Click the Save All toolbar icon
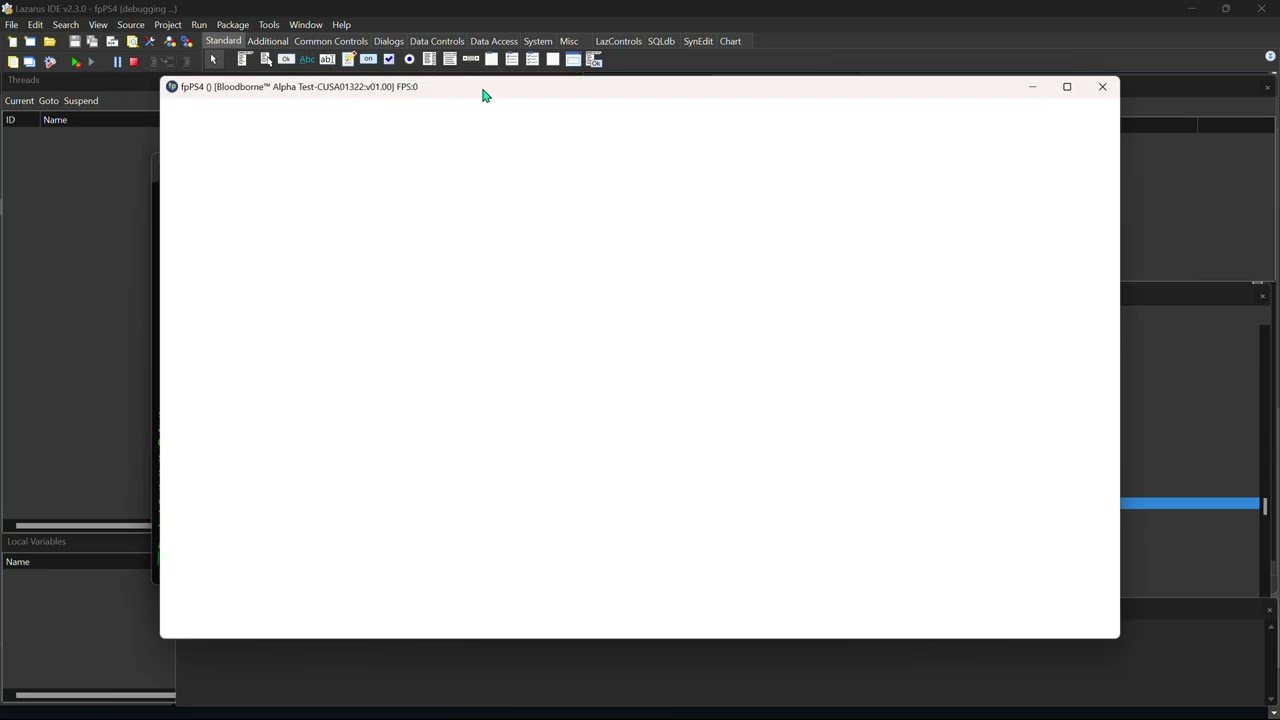Screen dimensions: 1280x720 click(x=92, y=41)
